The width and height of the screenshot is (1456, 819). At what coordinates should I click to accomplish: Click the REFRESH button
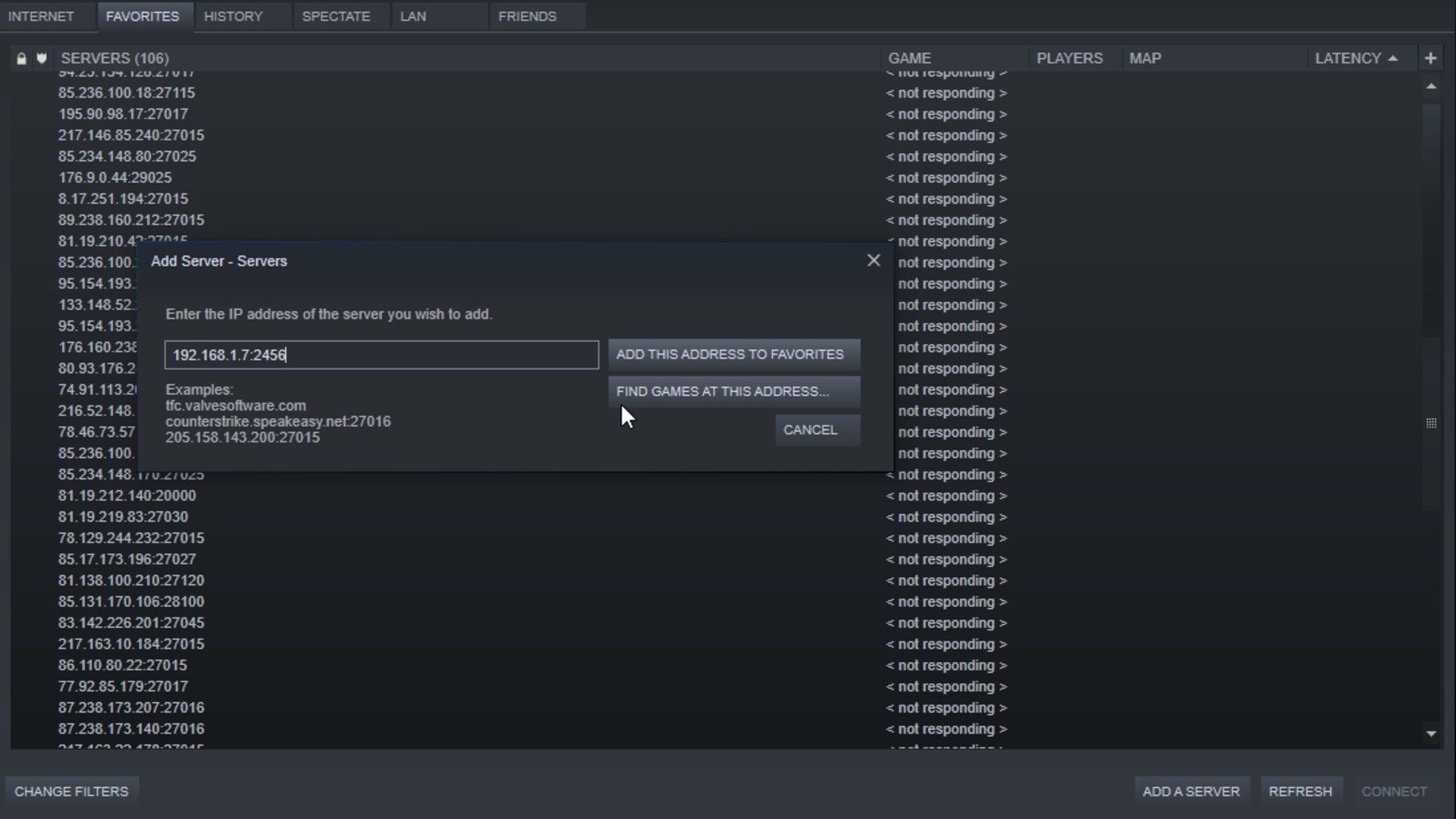point(1301,790)
